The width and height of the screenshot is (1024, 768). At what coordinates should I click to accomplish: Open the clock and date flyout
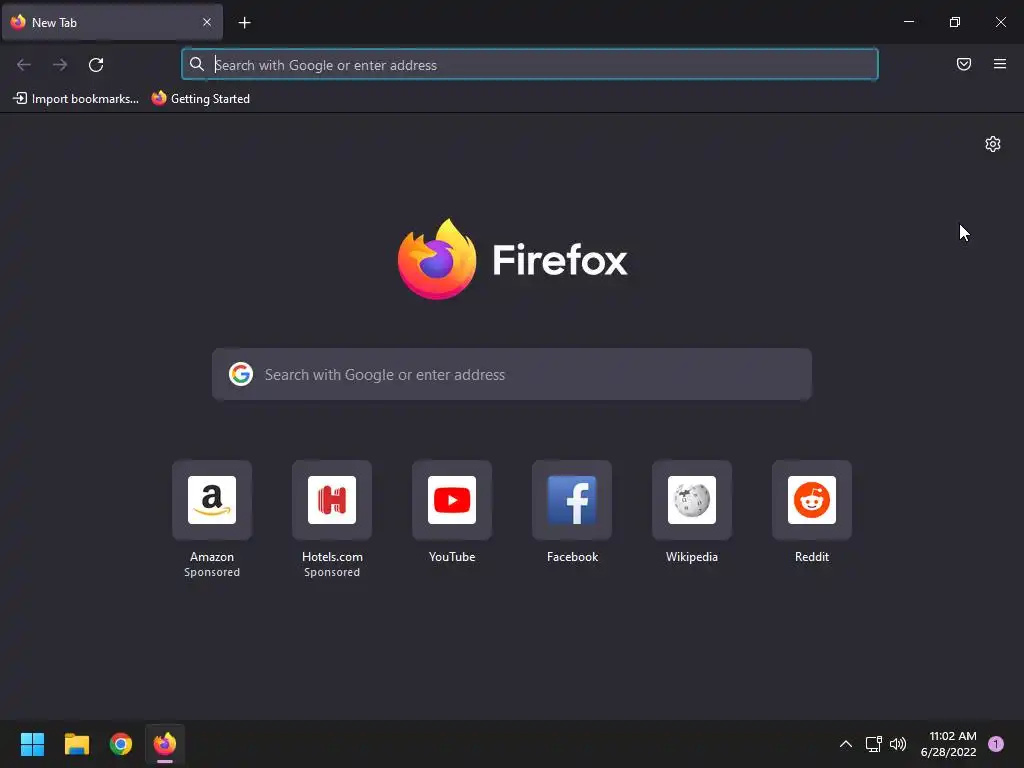click(948, 744)
